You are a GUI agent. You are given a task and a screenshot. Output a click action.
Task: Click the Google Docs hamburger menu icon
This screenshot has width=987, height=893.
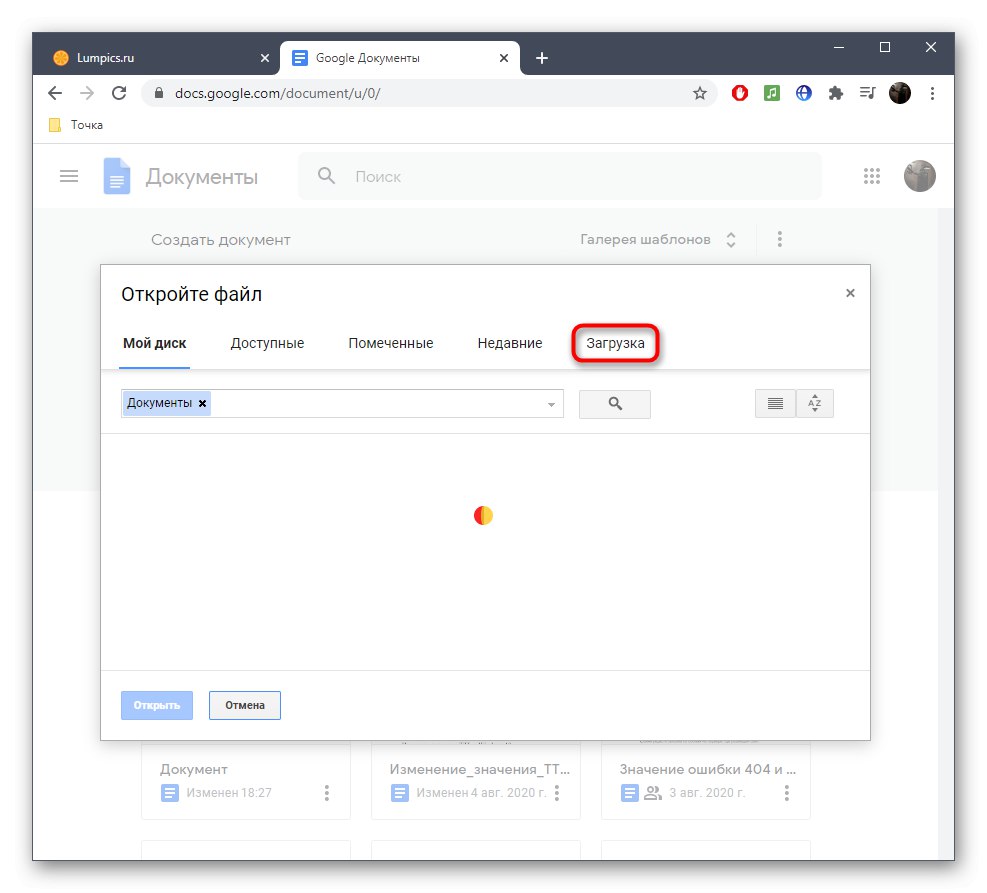click(68, 175)
